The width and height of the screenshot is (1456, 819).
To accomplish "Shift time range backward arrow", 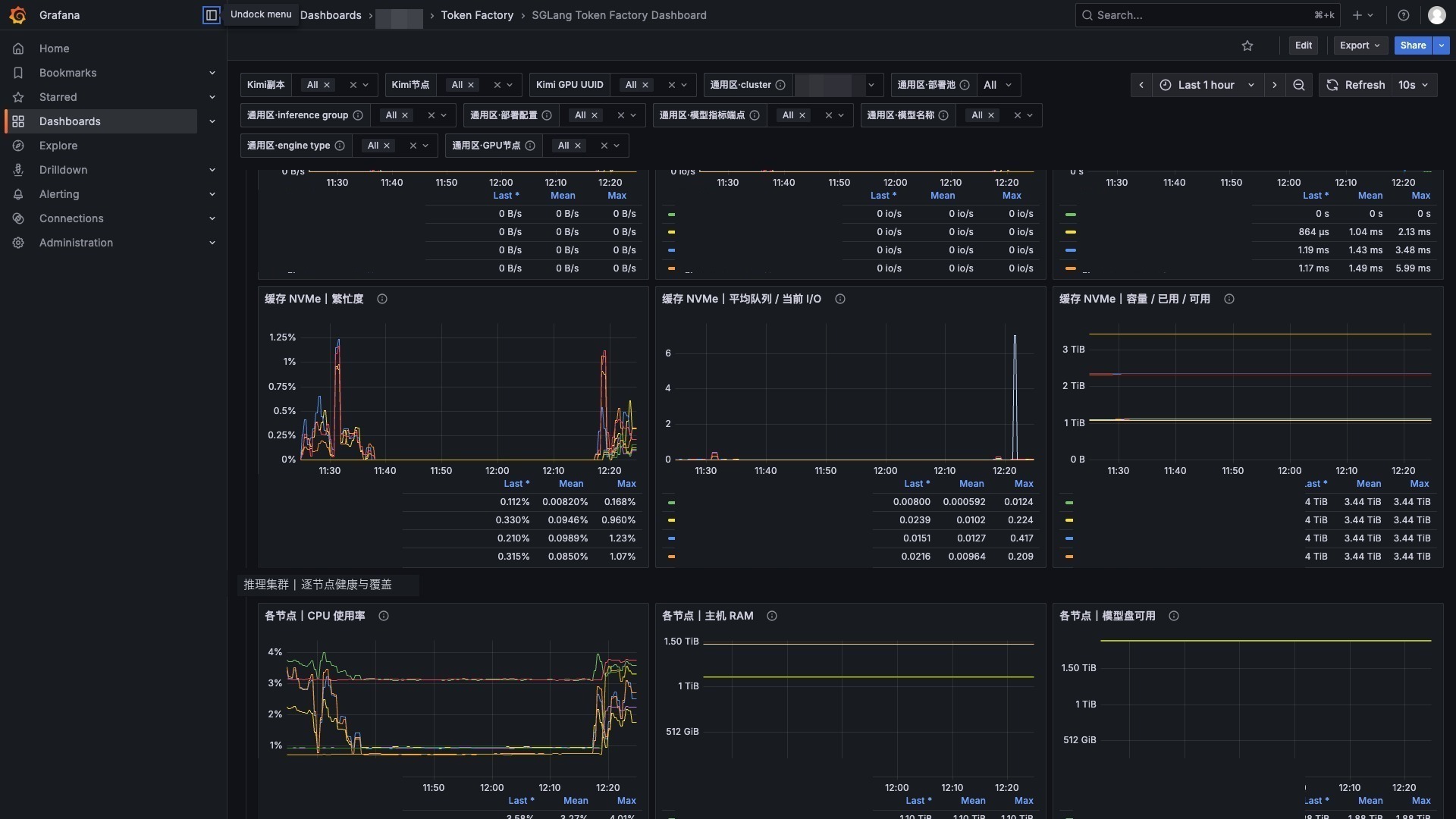I will point(1141,85).
